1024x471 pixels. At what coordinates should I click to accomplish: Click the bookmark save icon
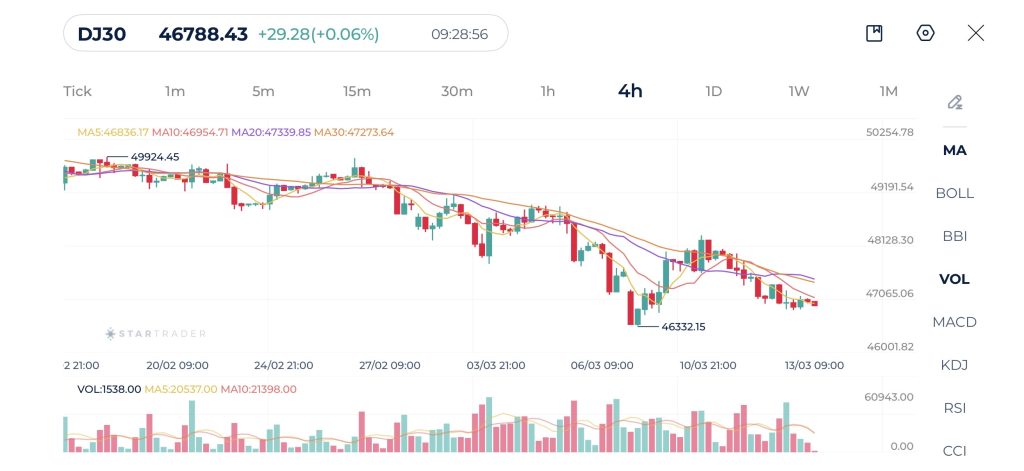pos(874,34)
